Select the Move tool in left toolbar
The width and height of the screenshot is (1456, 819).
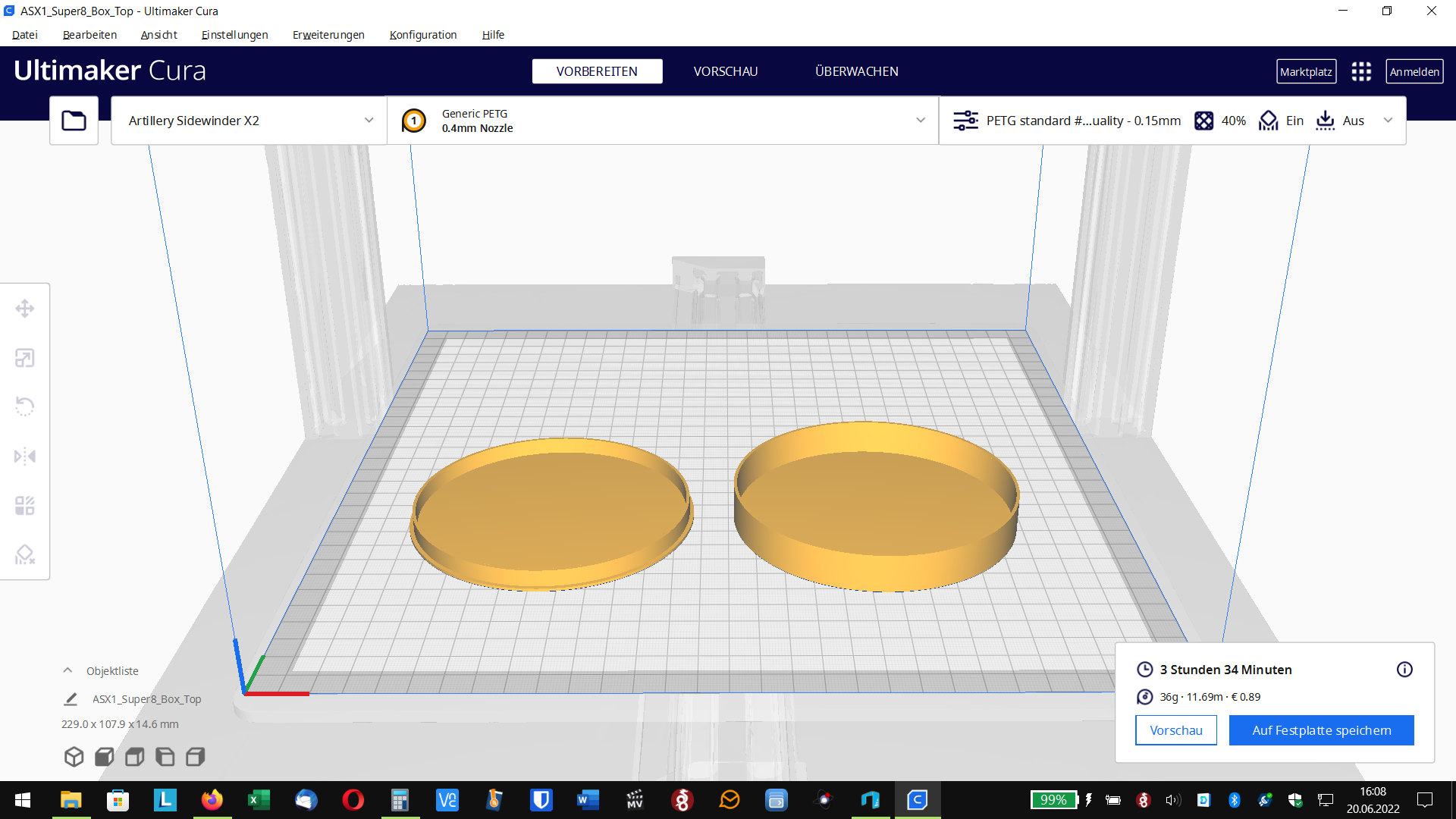click(25, 309)
